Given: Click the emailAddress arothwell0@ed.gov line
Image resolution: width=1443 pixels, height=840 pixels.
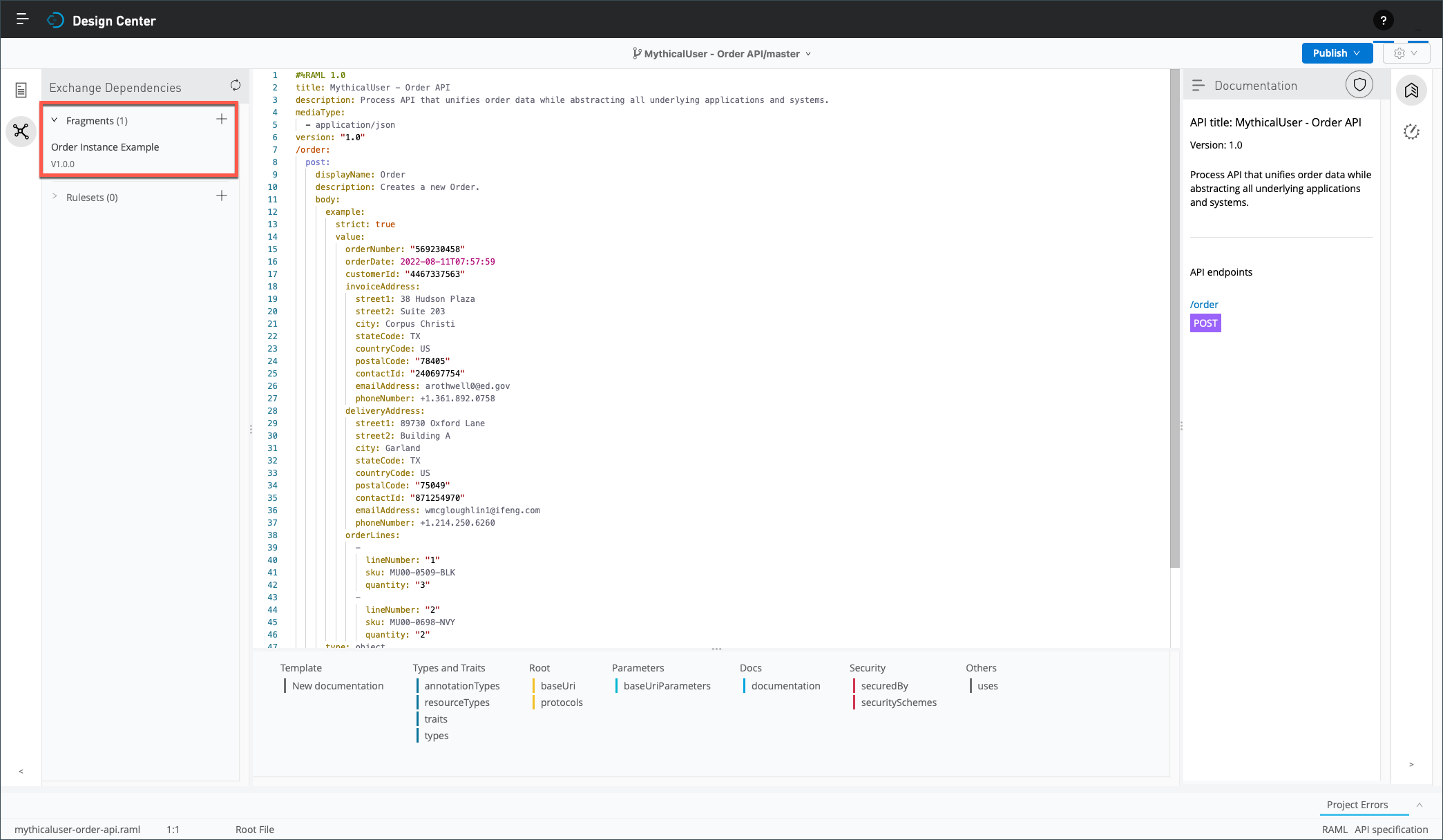Looking at the screenshot, I should (x=432, y=386).
